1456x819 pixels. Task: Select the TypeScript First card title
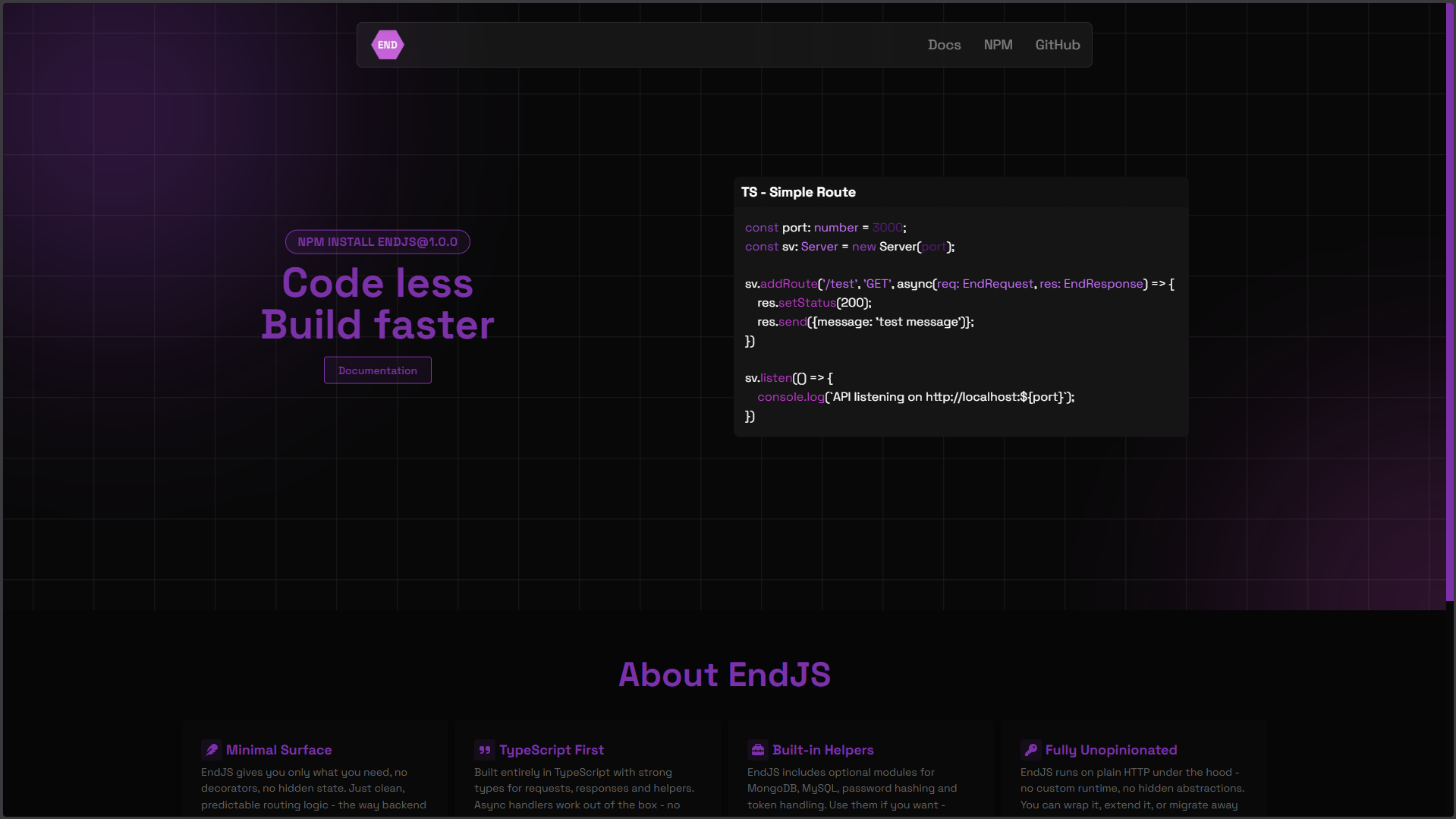[x=551, y=750]
